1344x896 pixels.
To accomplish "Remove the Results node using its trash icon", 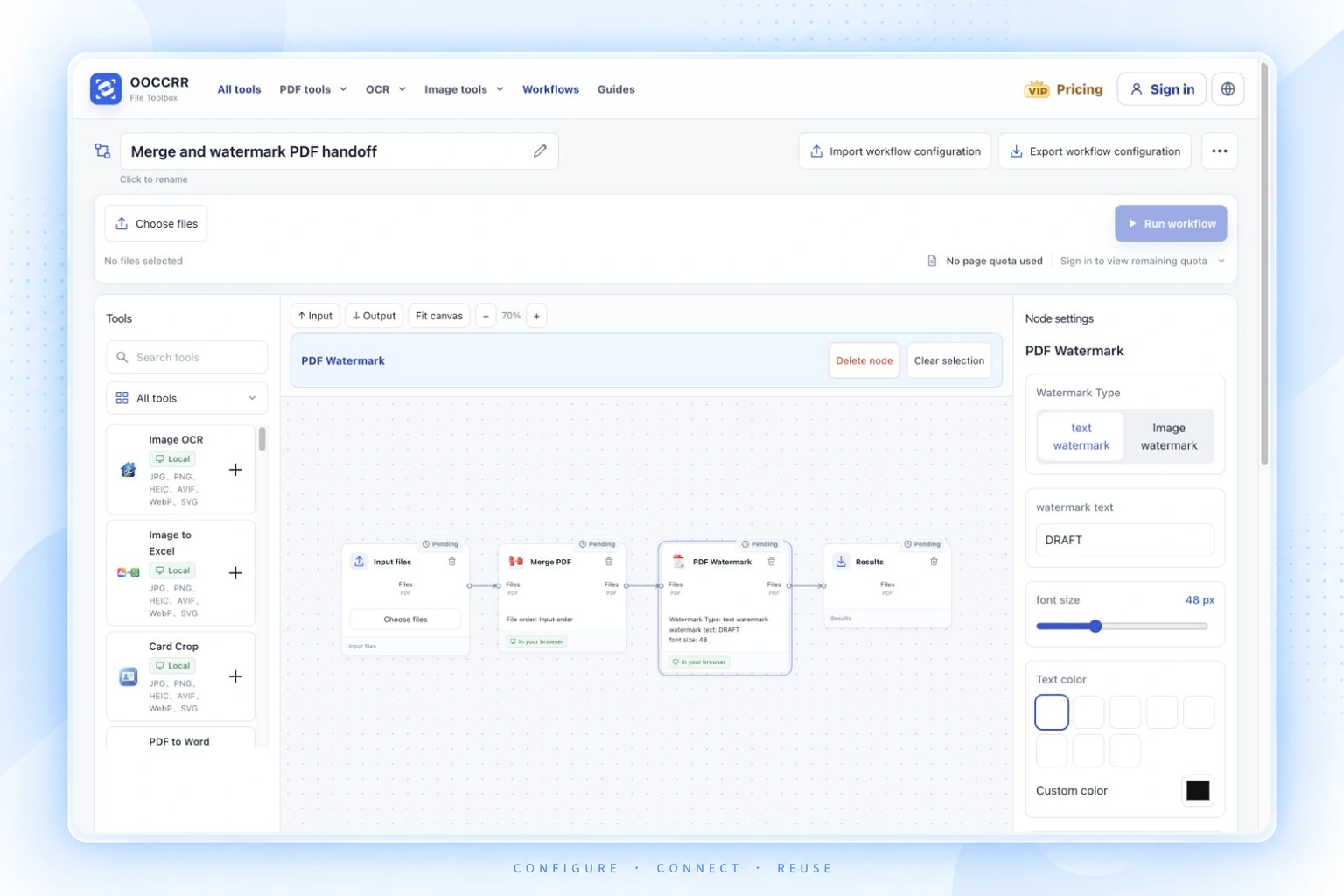I will coord(934,562).
